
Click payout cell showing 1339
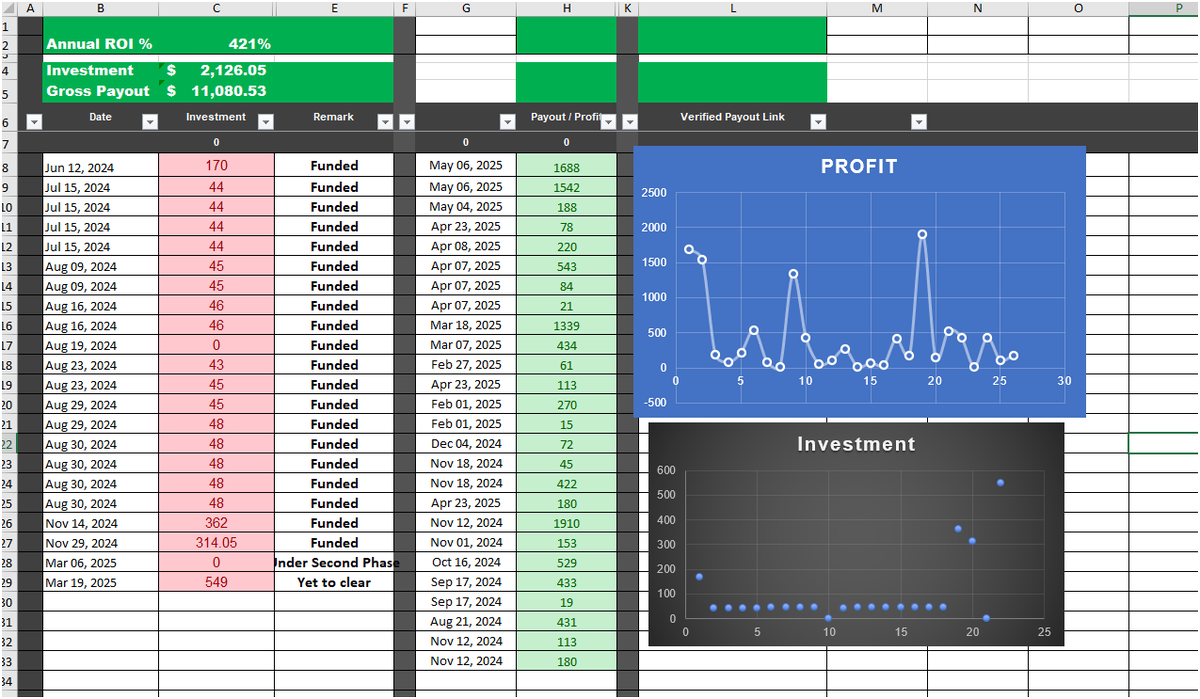pyautogui.click(x=566, y=326)
